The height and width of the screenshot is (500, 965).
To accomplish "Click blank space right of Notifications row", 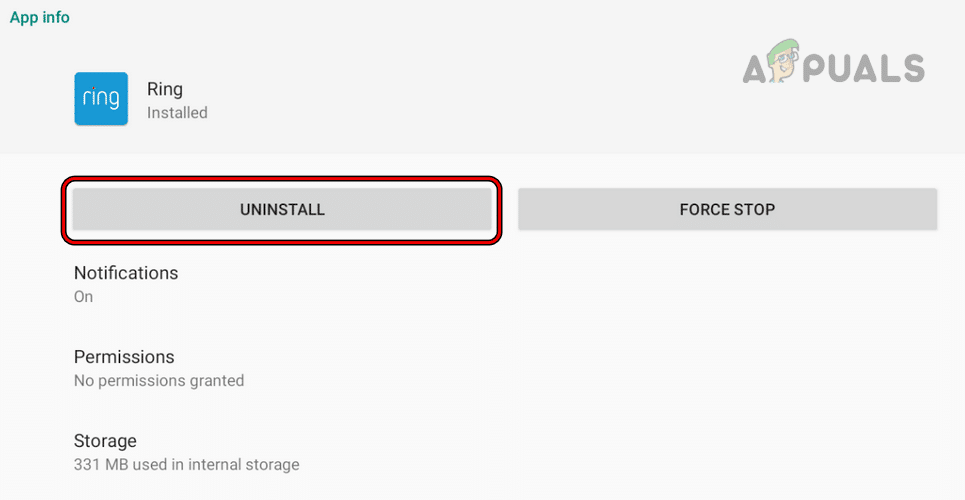I will (x=600, y=284).
